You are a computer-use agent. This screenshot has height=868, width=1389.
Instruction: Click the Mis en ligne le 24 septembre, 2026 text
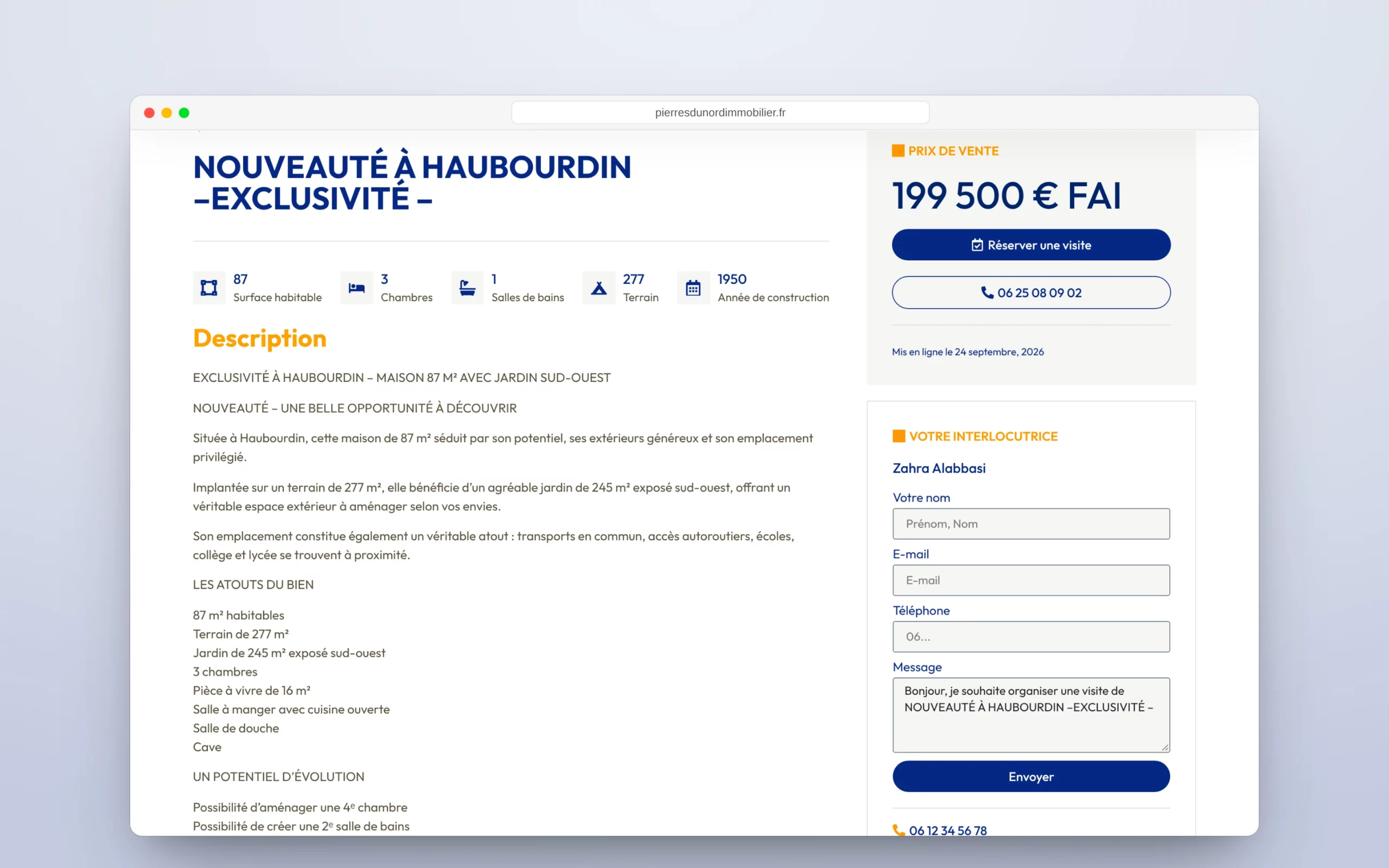pos(968,352)
